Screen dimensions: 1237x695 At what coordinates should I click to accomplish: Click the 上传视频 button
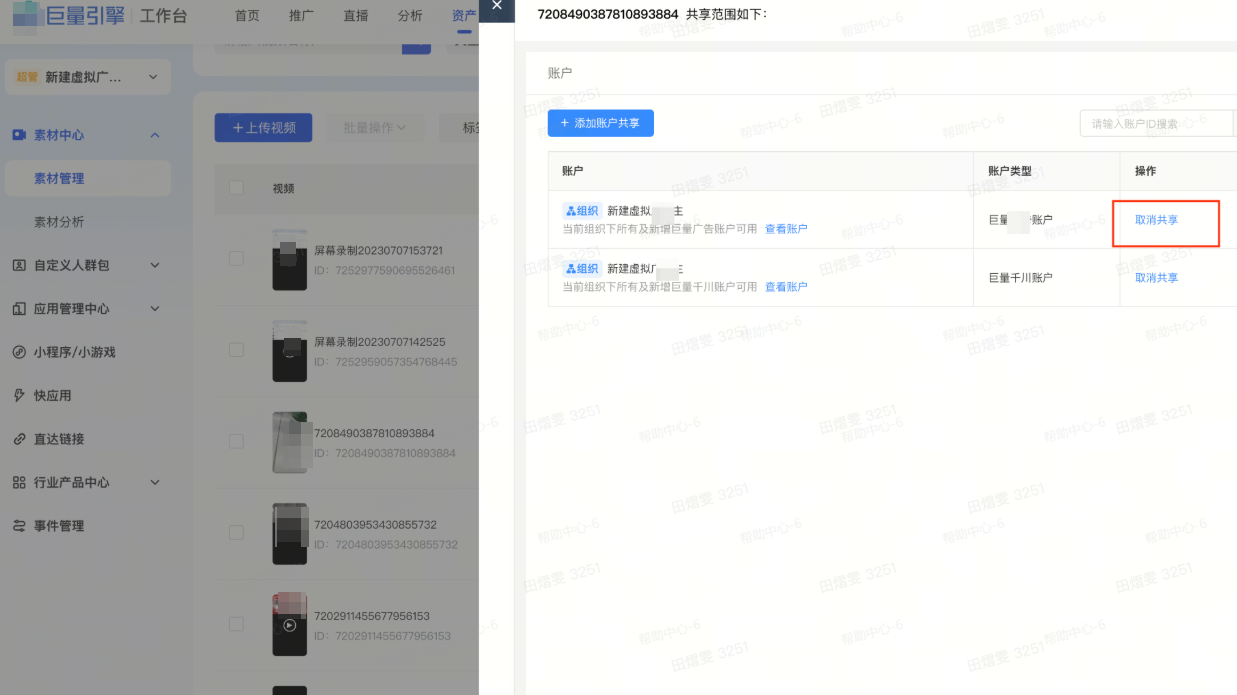(264, 128)
